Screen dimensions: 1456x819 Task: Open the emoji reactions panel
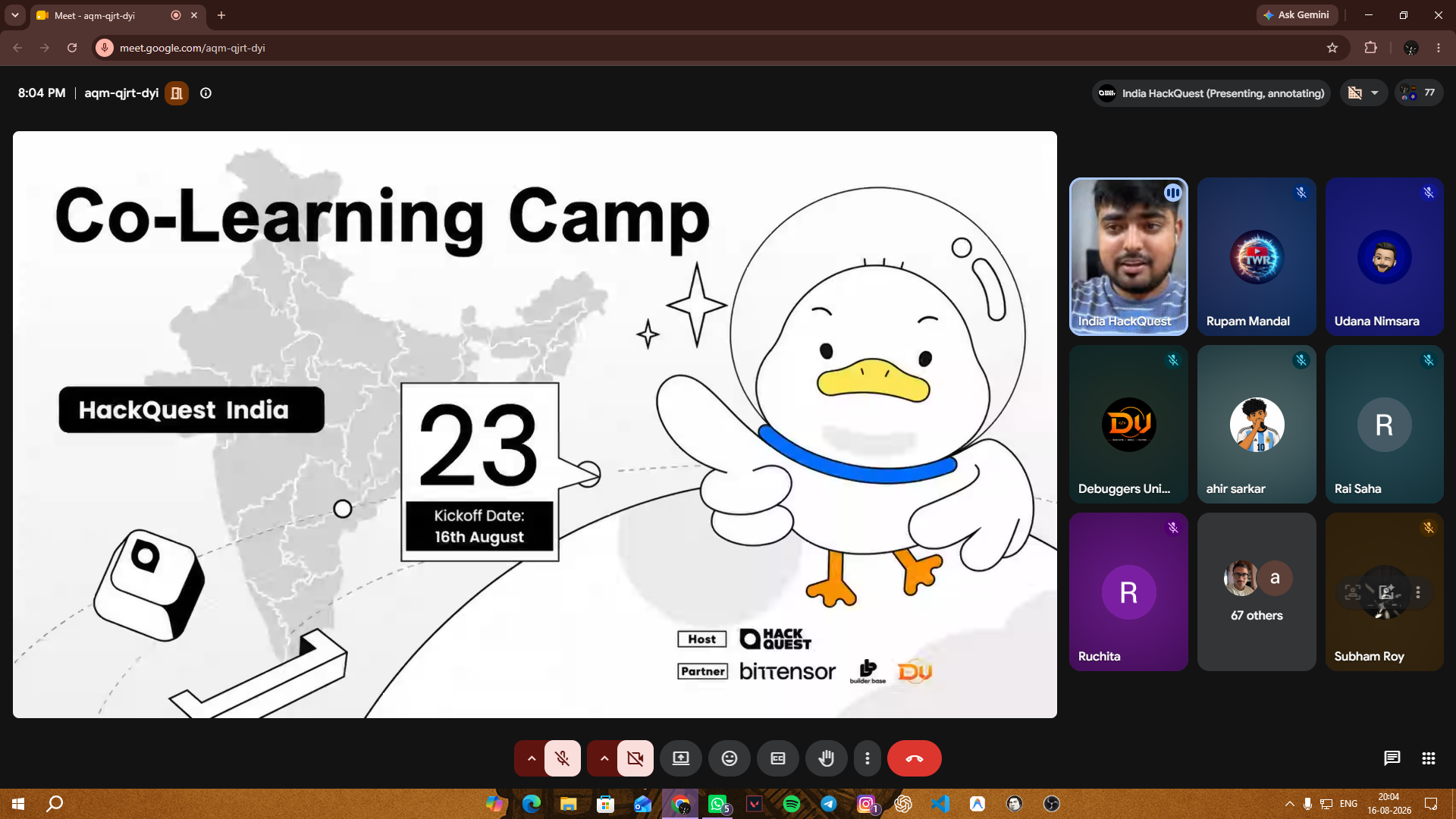pyautogui.click(x=730, y=758)
